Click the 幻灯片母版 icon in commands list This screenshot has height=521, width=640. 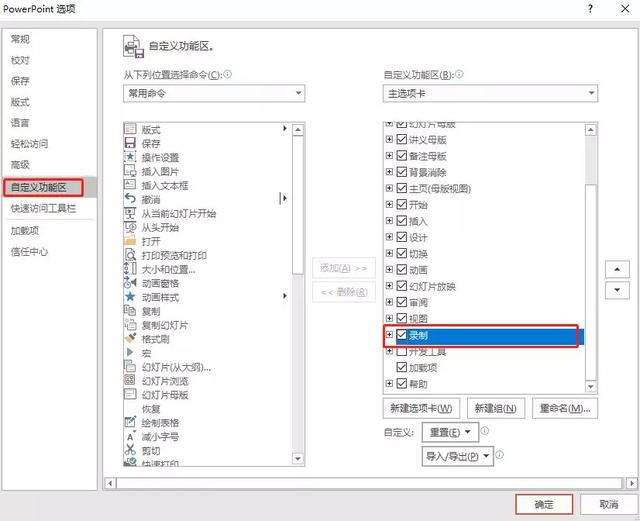click(x=130, y=394)
